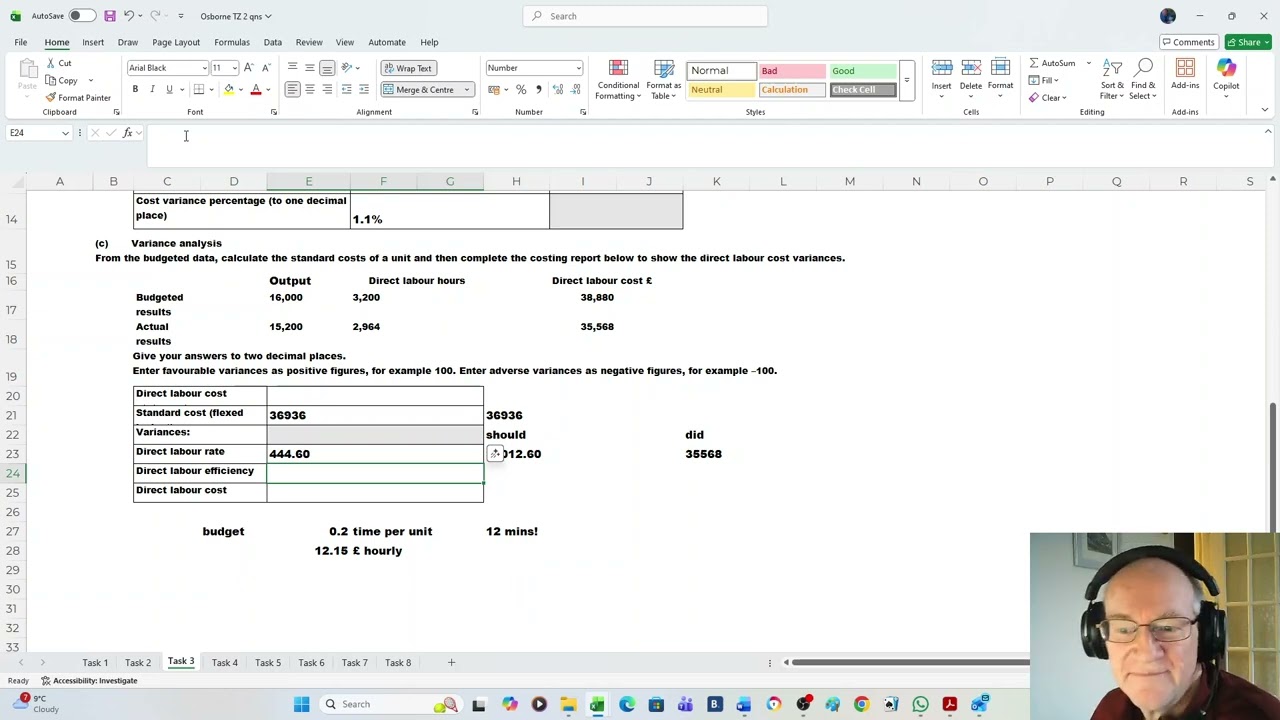Image resolution: width=1280 pixels, height=720 pixels.
Task: Set bottom vertical alignment
Action: click(327, 68)
